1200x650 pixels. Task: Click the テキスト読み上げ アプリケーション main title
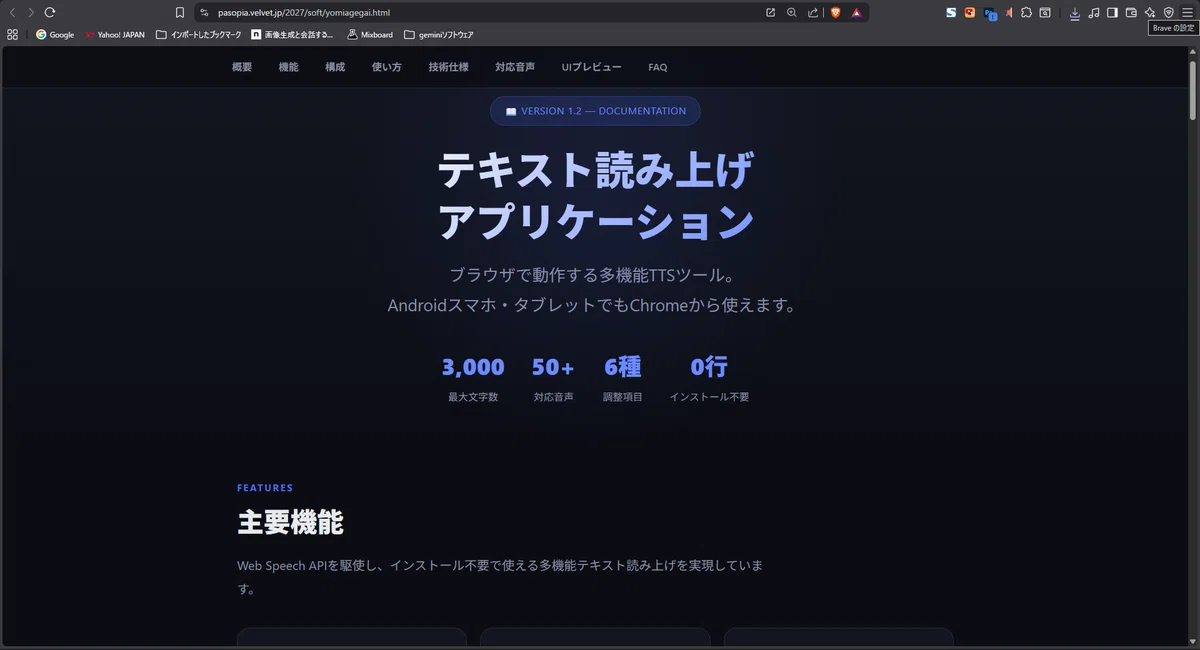pos(595,196)
